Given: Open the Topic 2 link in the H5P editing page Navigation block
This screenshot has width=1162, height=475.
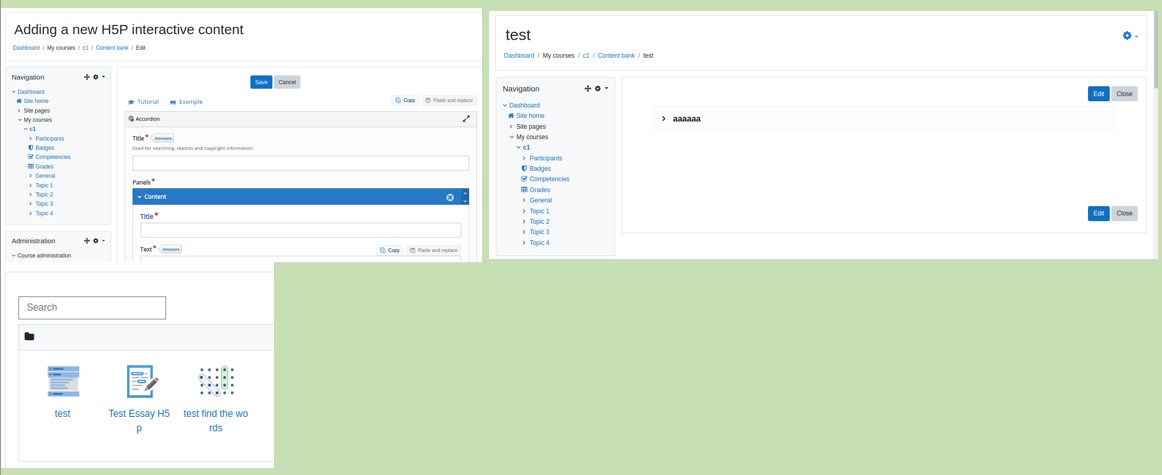Looking at the screenshot, I should tap(44, 194).
